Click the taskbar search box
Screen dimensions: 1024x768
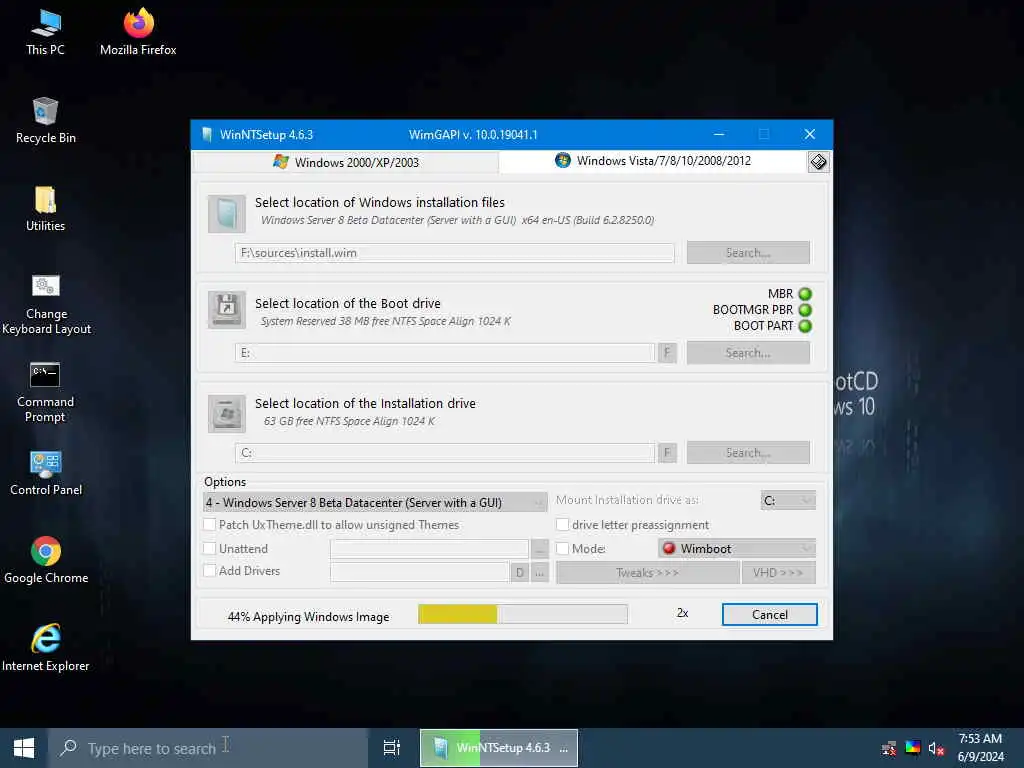tap(208, 748)
